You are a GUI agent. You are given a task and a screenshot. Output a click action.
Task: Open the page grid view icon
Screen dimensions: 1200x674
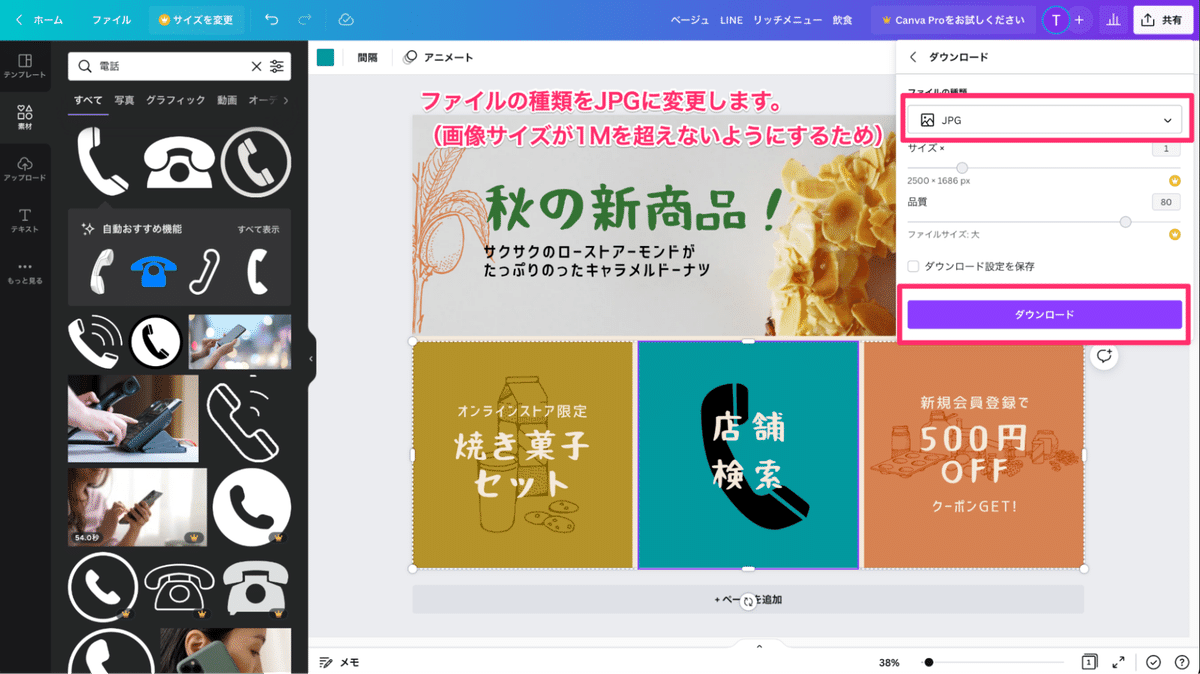[x=1089, y=662]
